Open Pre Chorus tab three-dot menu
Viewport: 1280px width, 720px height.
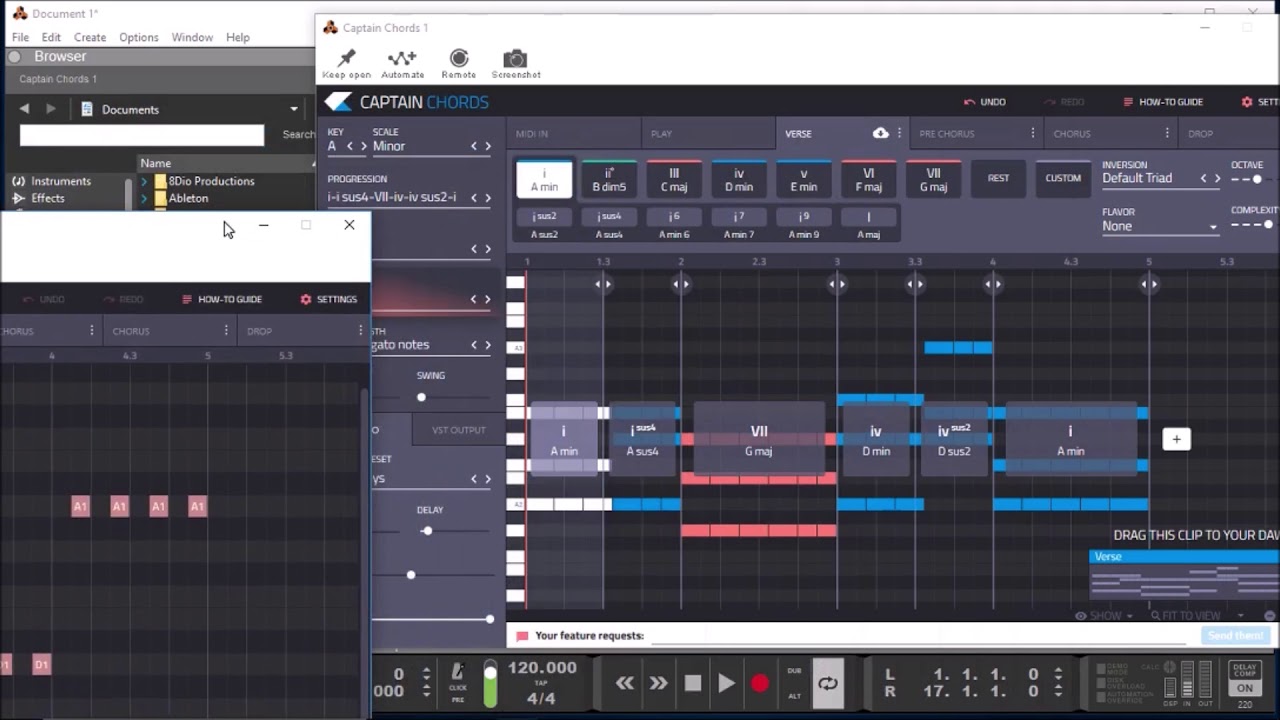tap(1033, 133)
